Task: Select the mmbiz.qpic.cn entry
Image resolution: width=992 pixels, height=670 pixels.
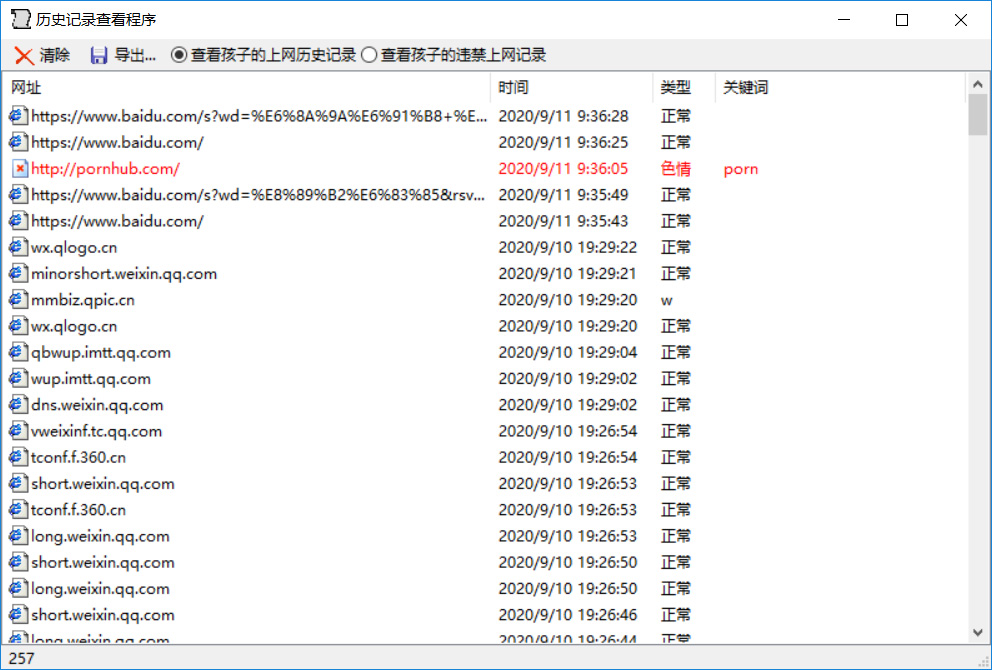Action: (x=83, y=300)
